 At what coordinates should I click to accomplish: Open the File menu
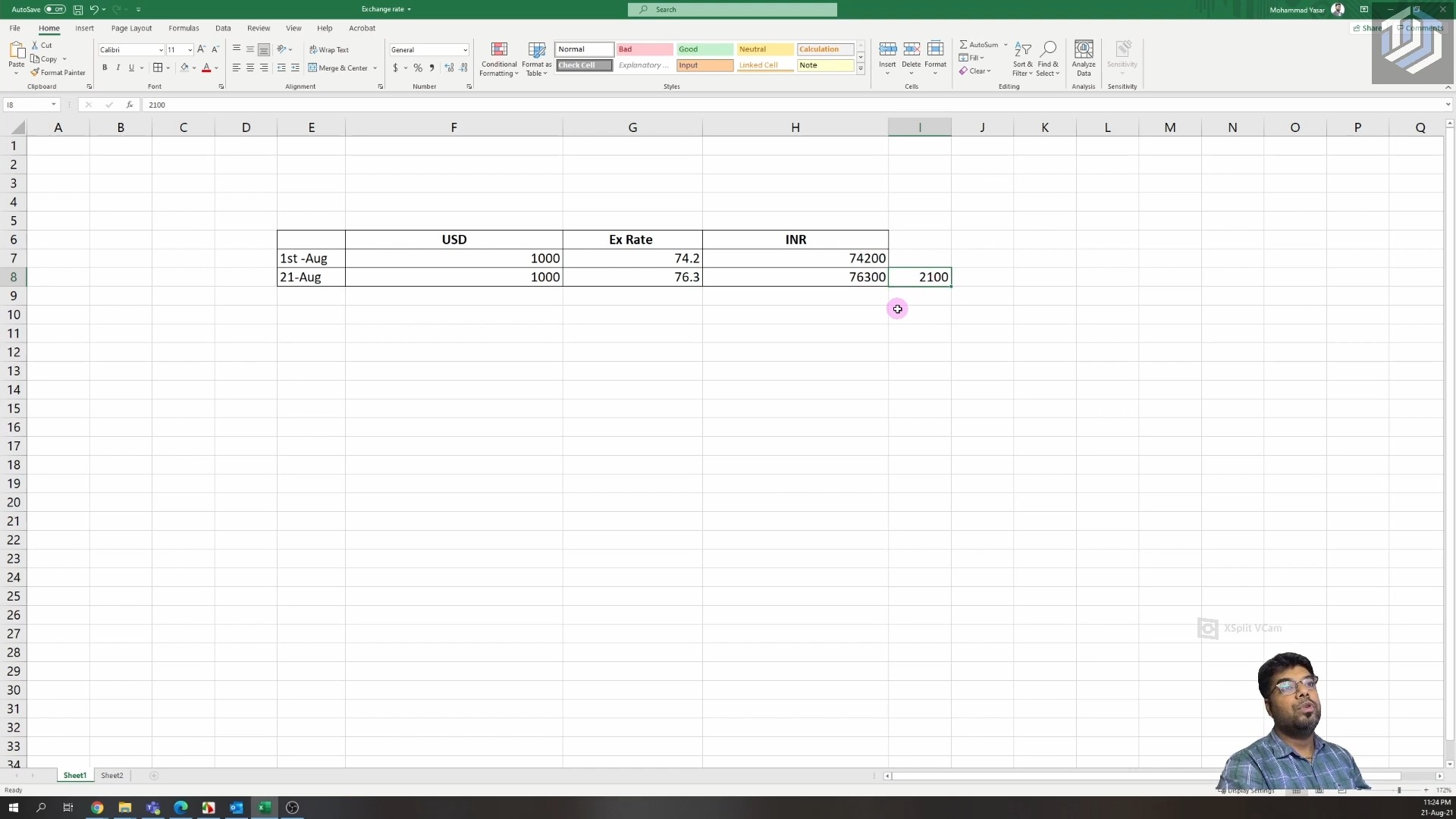click(14, 28)
